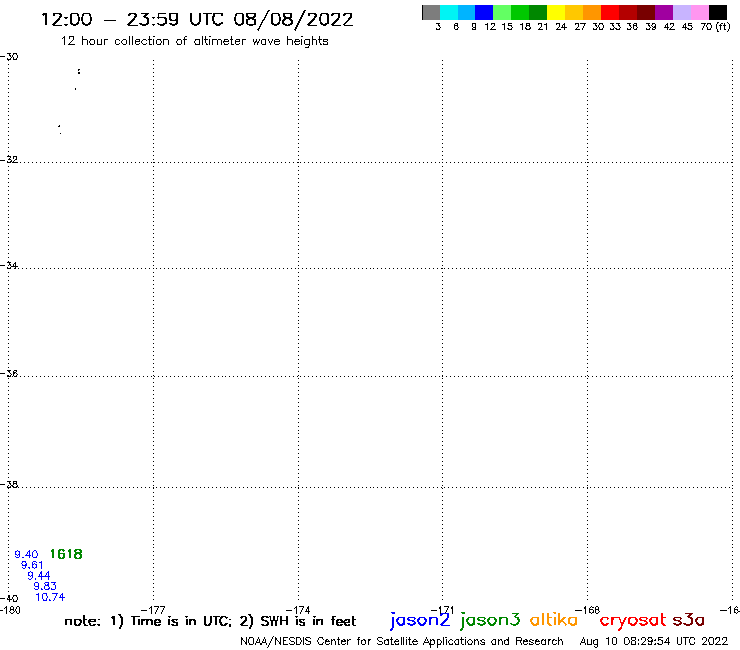Click the latitude axis label -32
Viewport: 740px width, 650px height.
pyautogui.click(x=9, y=160)
